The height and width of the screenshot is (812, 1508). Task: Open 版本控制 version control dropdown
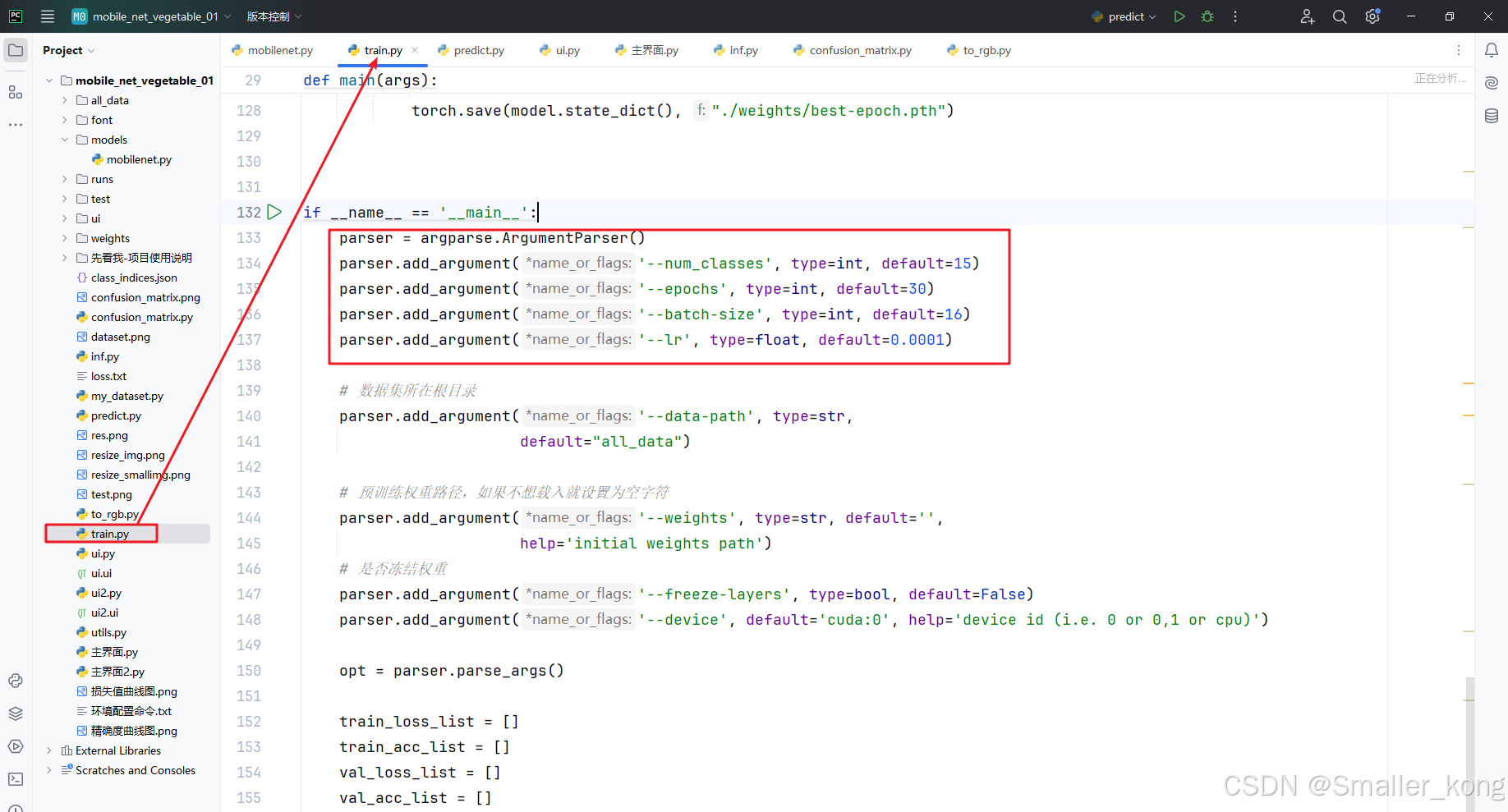[274, 16]
